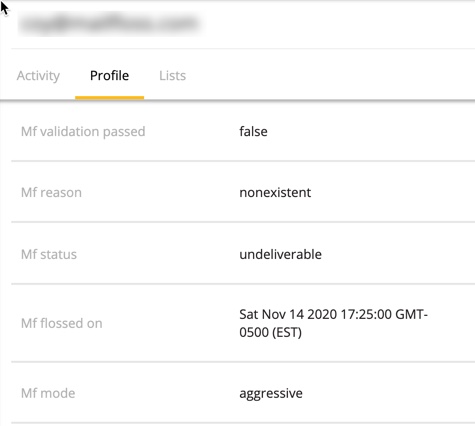This screenshot has width=475, height=426.
Task: Click the Mf validation passed label
Action: tap(83, 132)
